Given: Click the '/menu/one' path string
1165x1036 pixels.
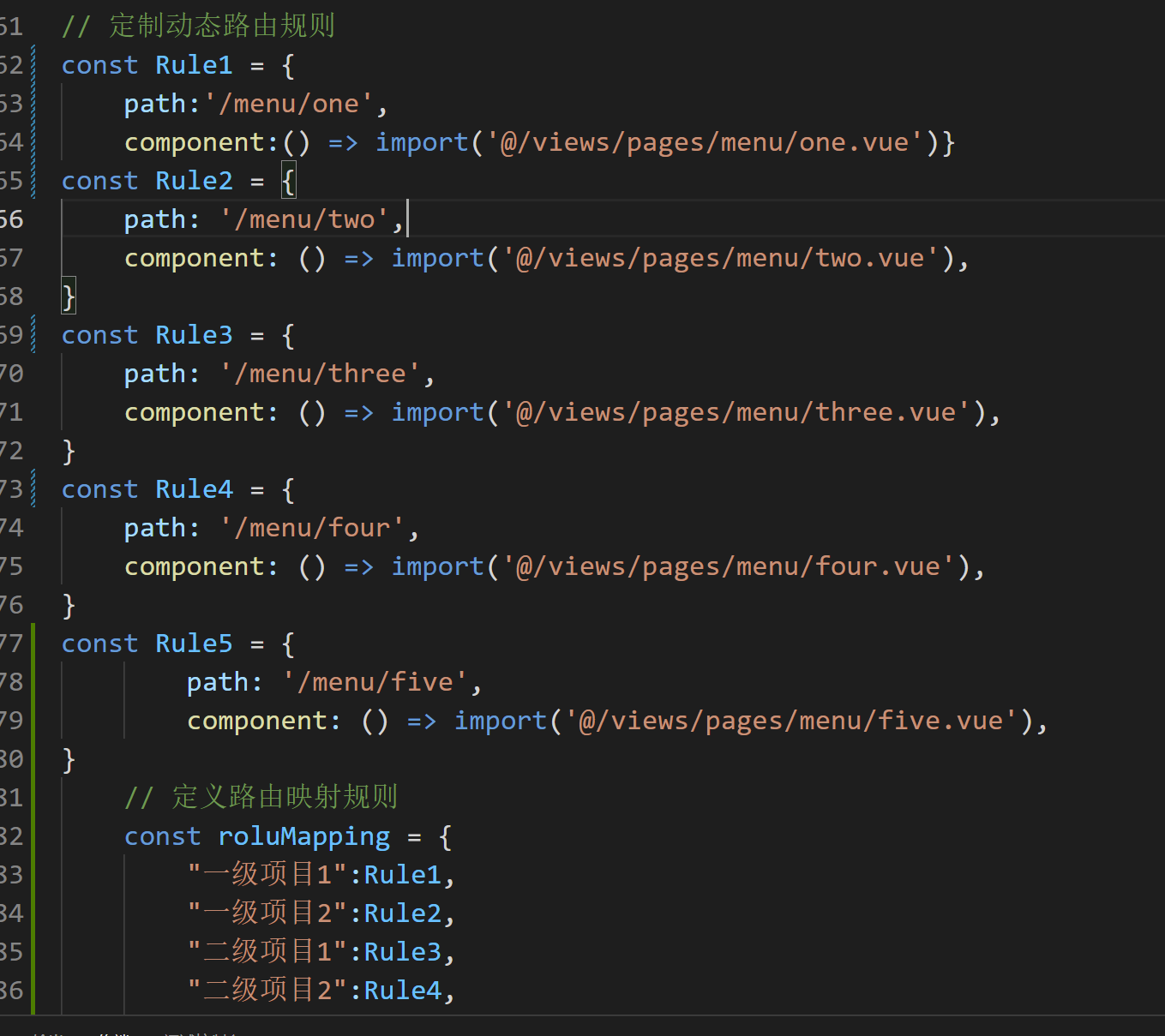Looking at the screenshot, I should (289, 104).
